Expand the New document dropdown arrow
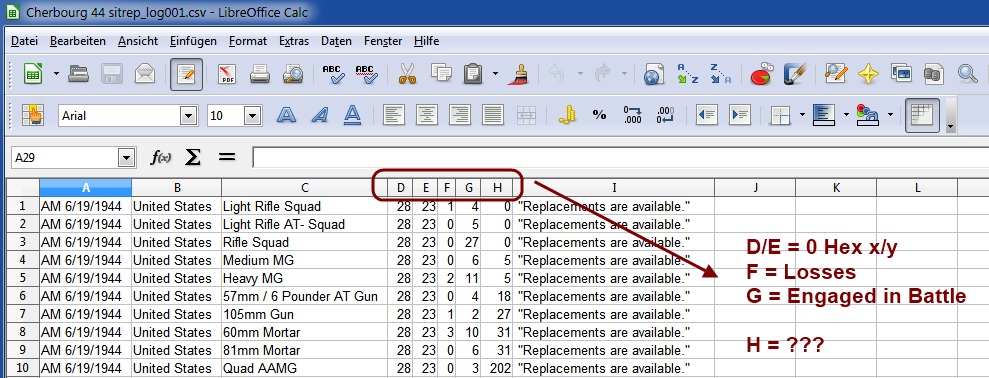989x378 pixels. coord(56,74)
